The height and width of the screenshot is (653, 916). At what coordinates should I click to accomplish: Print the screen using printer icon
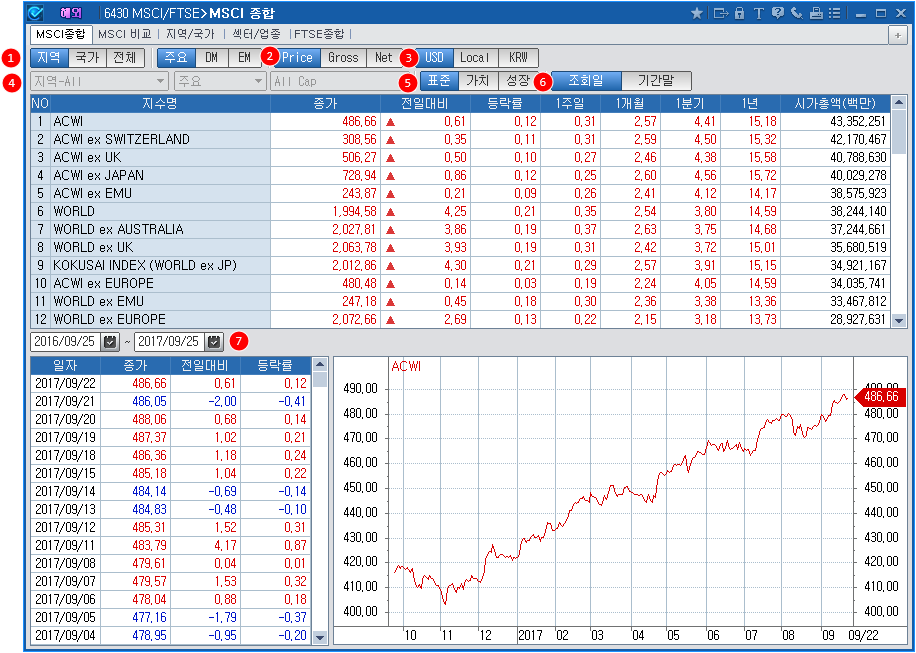tap(816, 13)
